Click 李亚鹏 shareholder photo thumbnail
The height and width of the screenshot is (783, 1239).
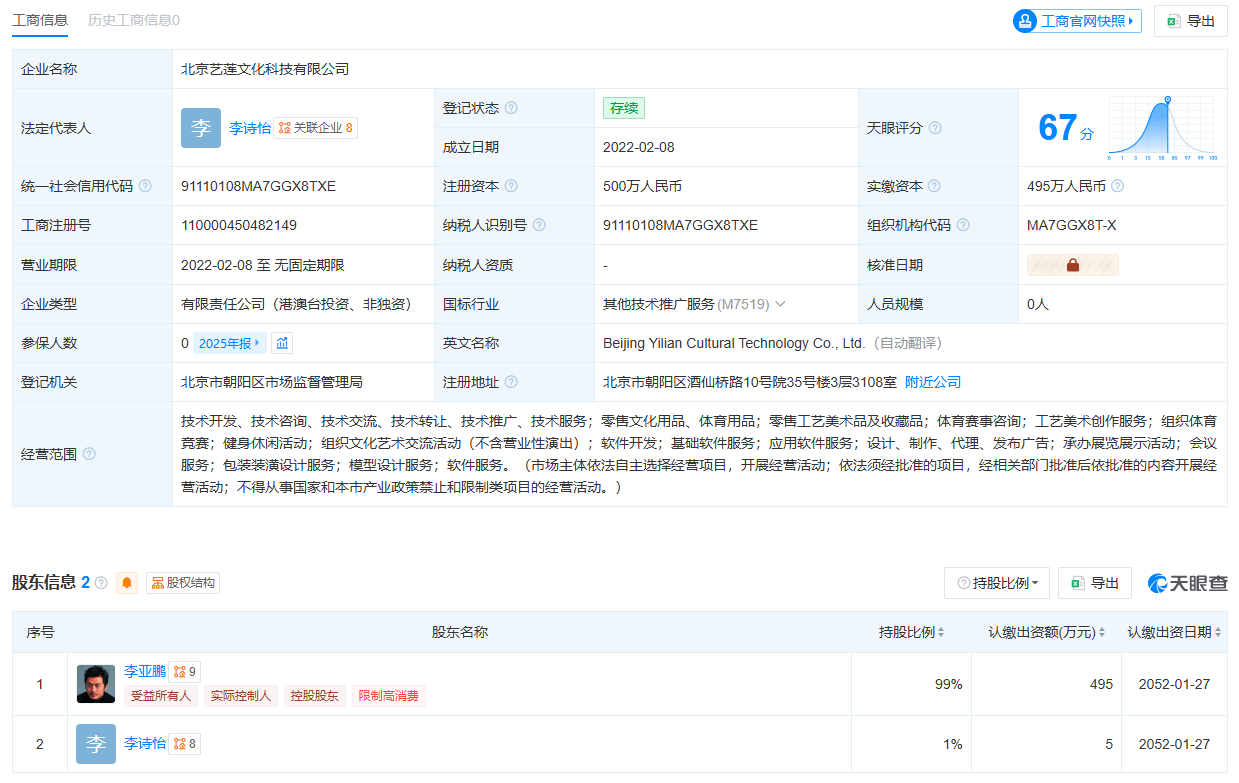[96, 684]
